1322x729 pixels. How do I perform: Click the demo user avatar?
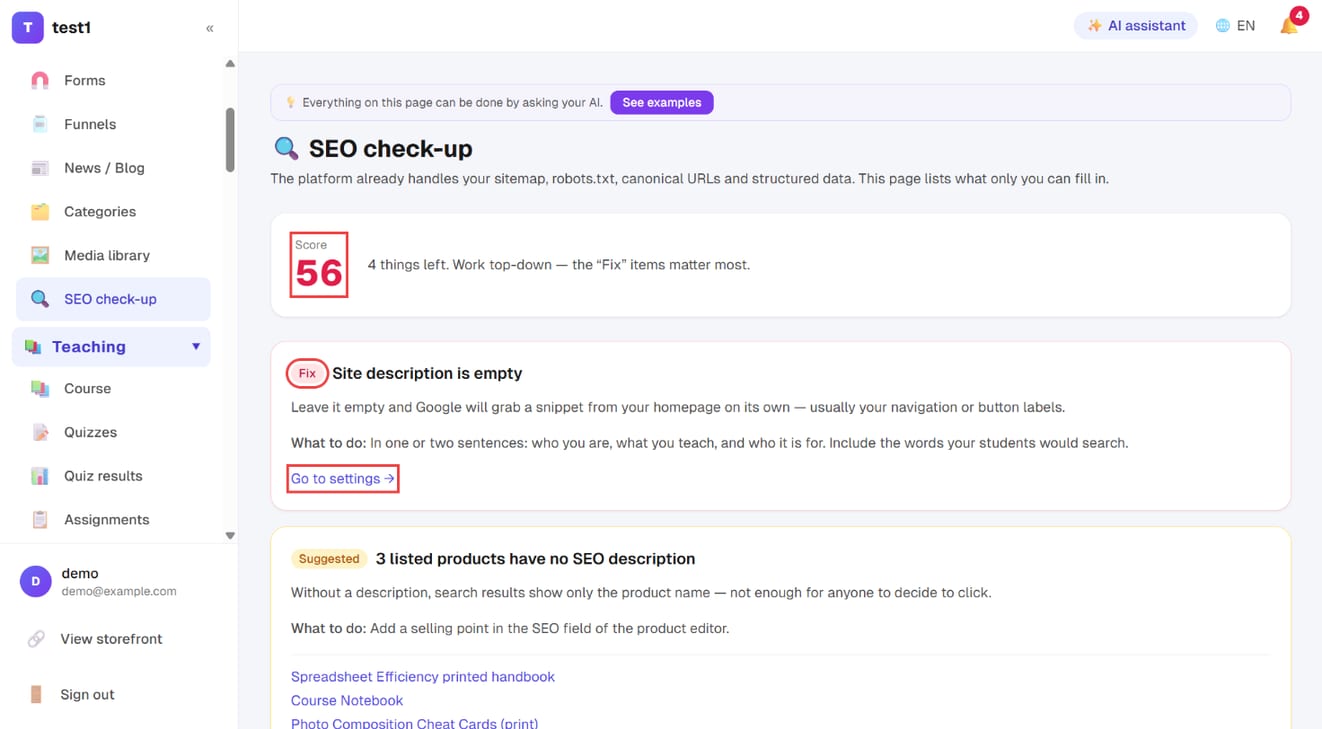click(36, 581)
